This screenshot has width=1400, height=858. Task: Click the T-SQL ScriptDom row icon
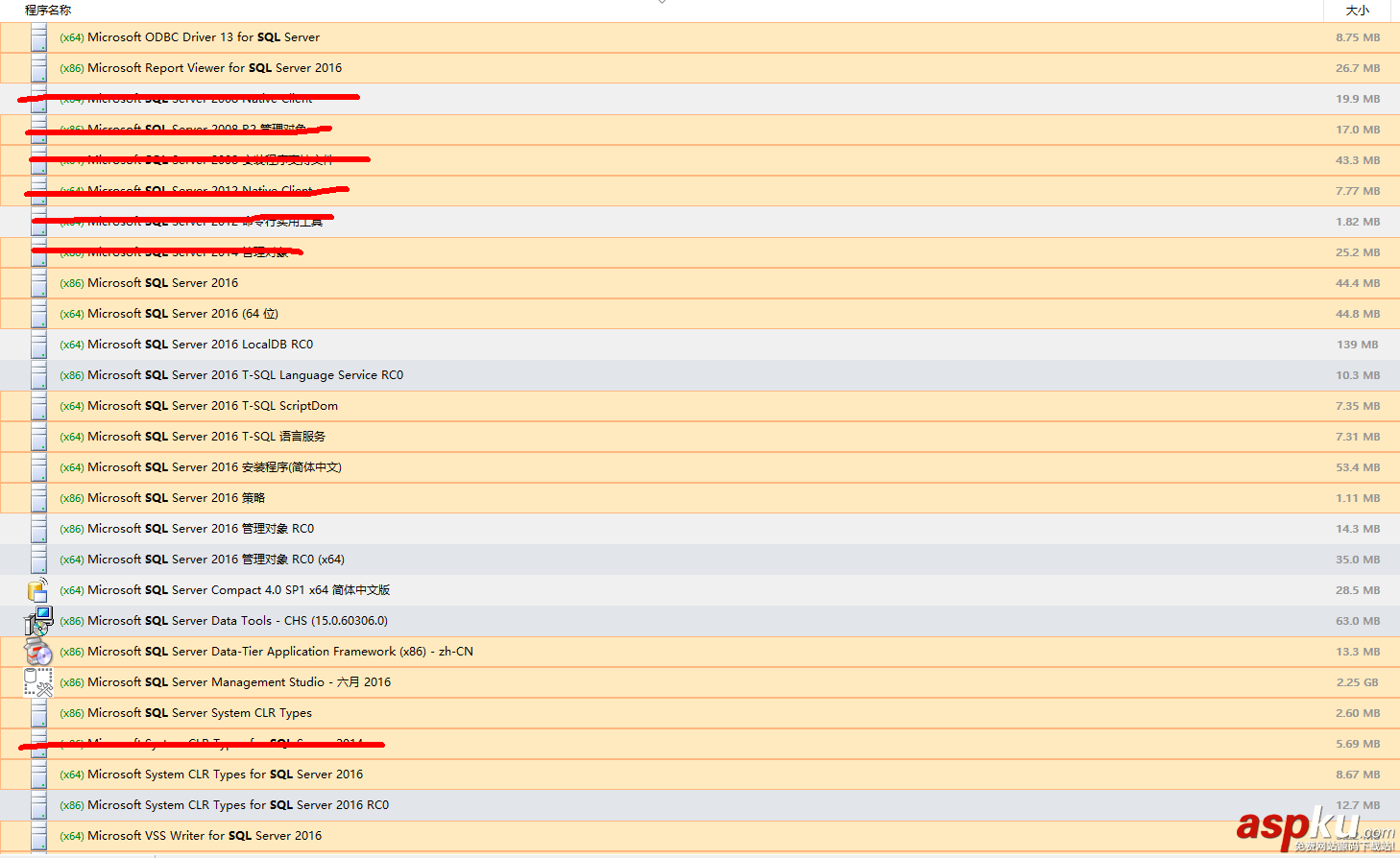click(38, 406)
